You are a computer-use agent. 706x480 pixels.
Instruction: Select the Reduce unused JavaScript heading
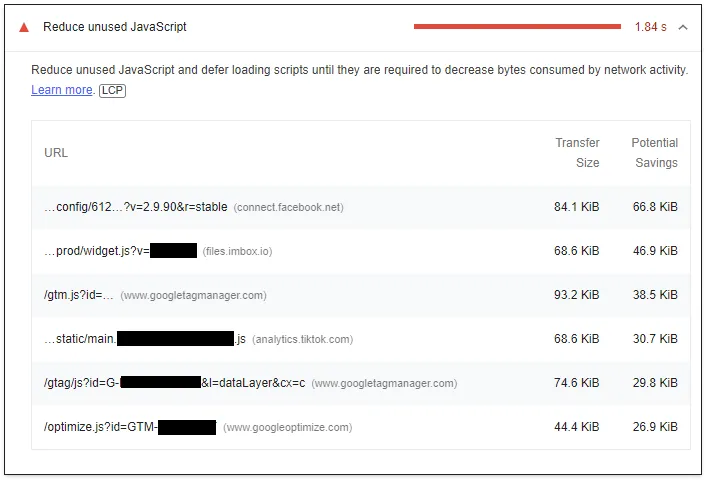pyautogui.click(x=115, y=27)
